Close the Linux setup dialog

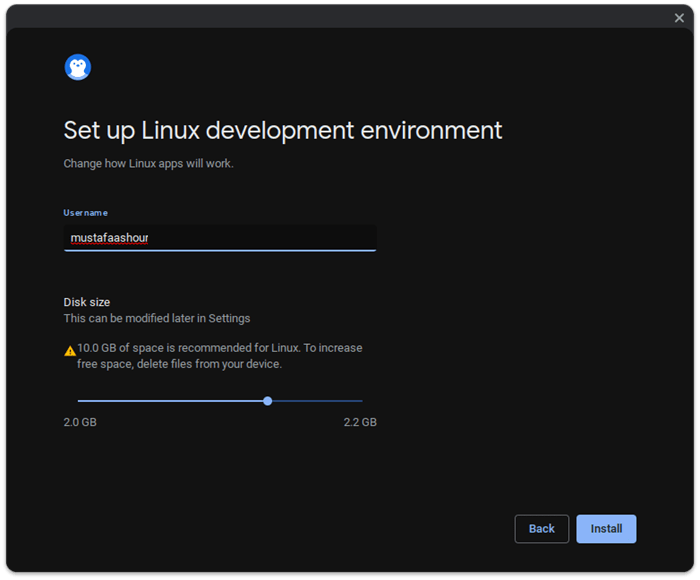click(x=679, y=18)
